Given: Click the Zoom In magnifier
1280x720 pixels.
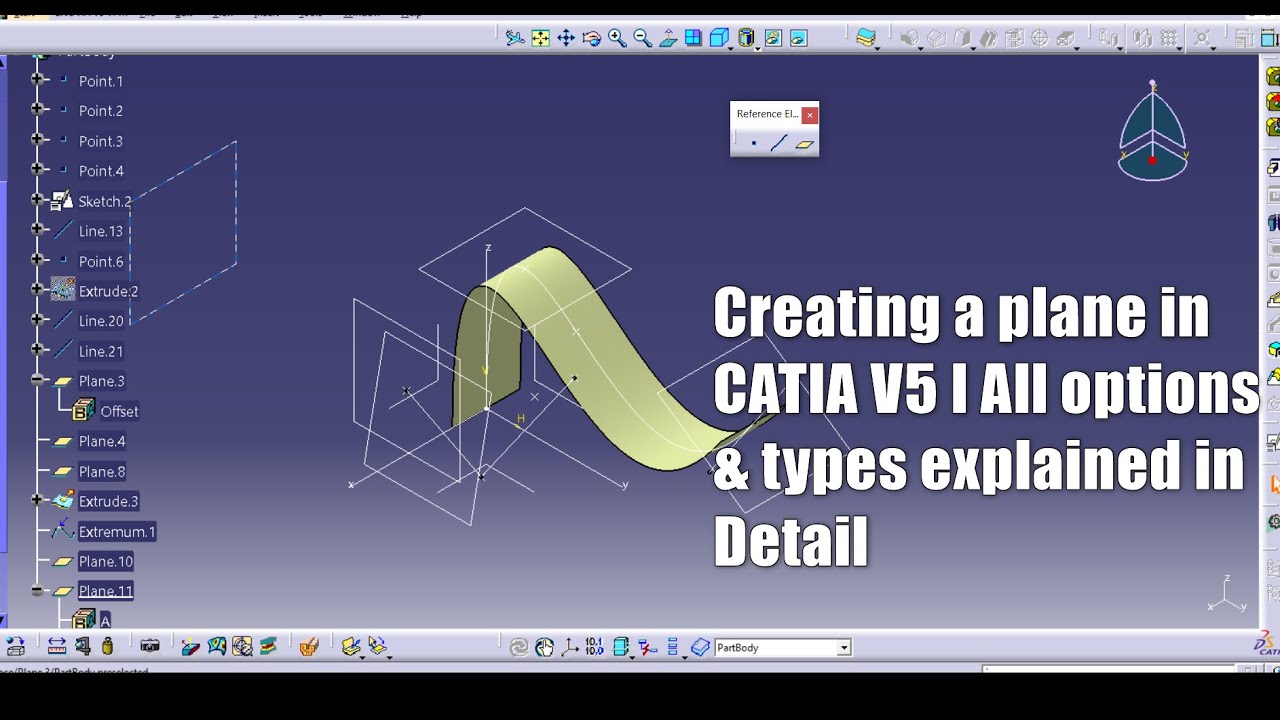Looking at the screenshot, I should point(617,38).
